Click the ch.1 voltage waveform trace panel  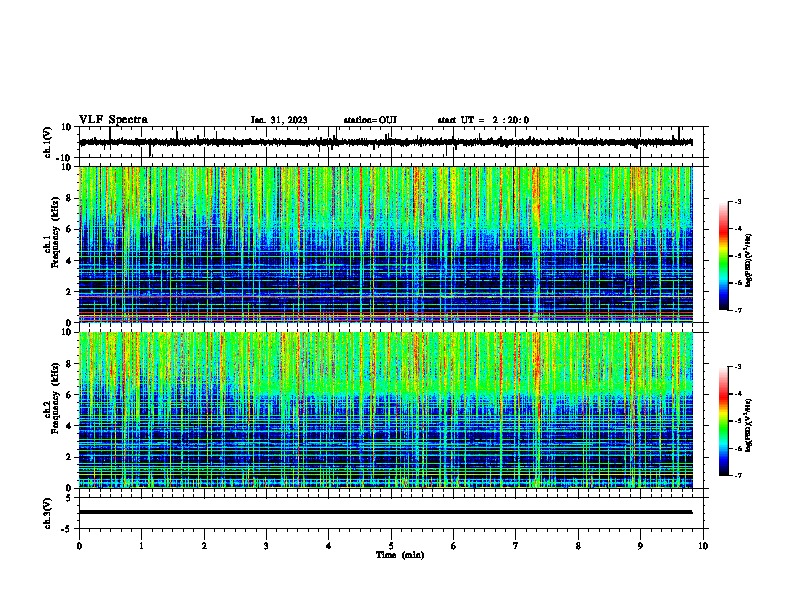coord(391,142)
